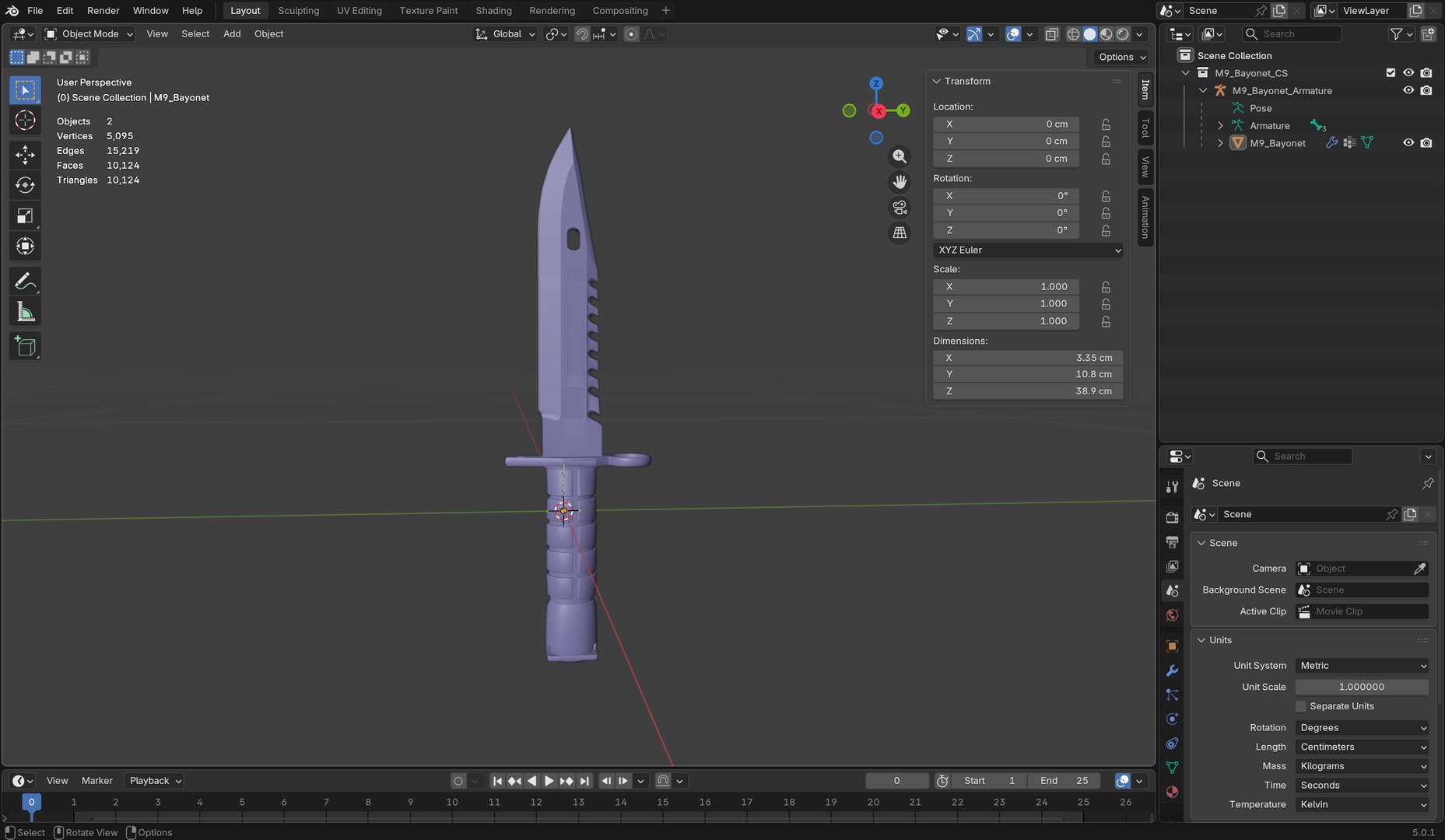Collapse the Transform panel
Image resolution: width=1445 pixels, height=840 pixels.
coord(937,82)
